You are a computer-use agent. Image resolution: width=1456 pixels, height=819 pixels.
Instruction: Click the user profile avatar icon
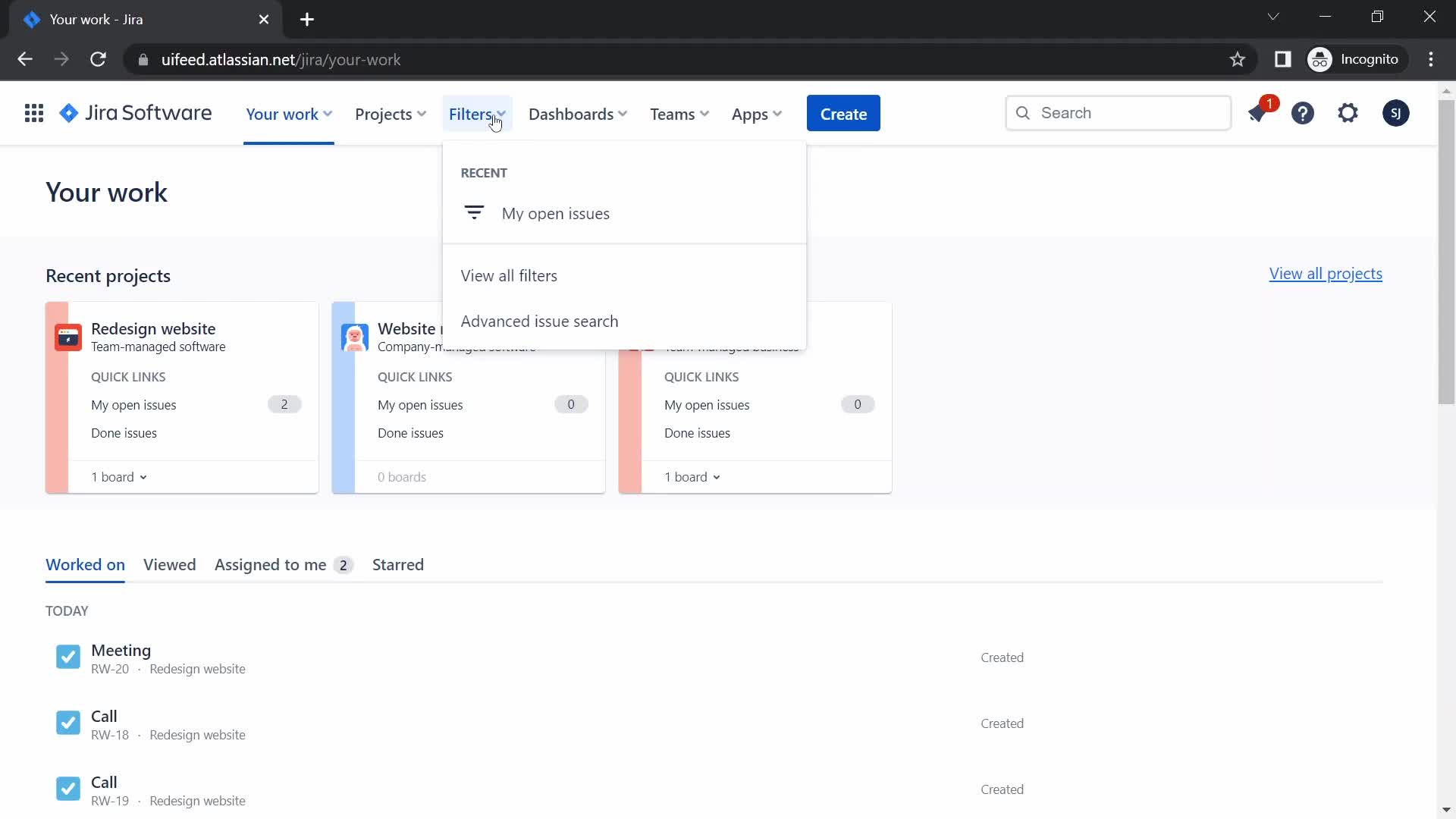(x=1395, y=113)
